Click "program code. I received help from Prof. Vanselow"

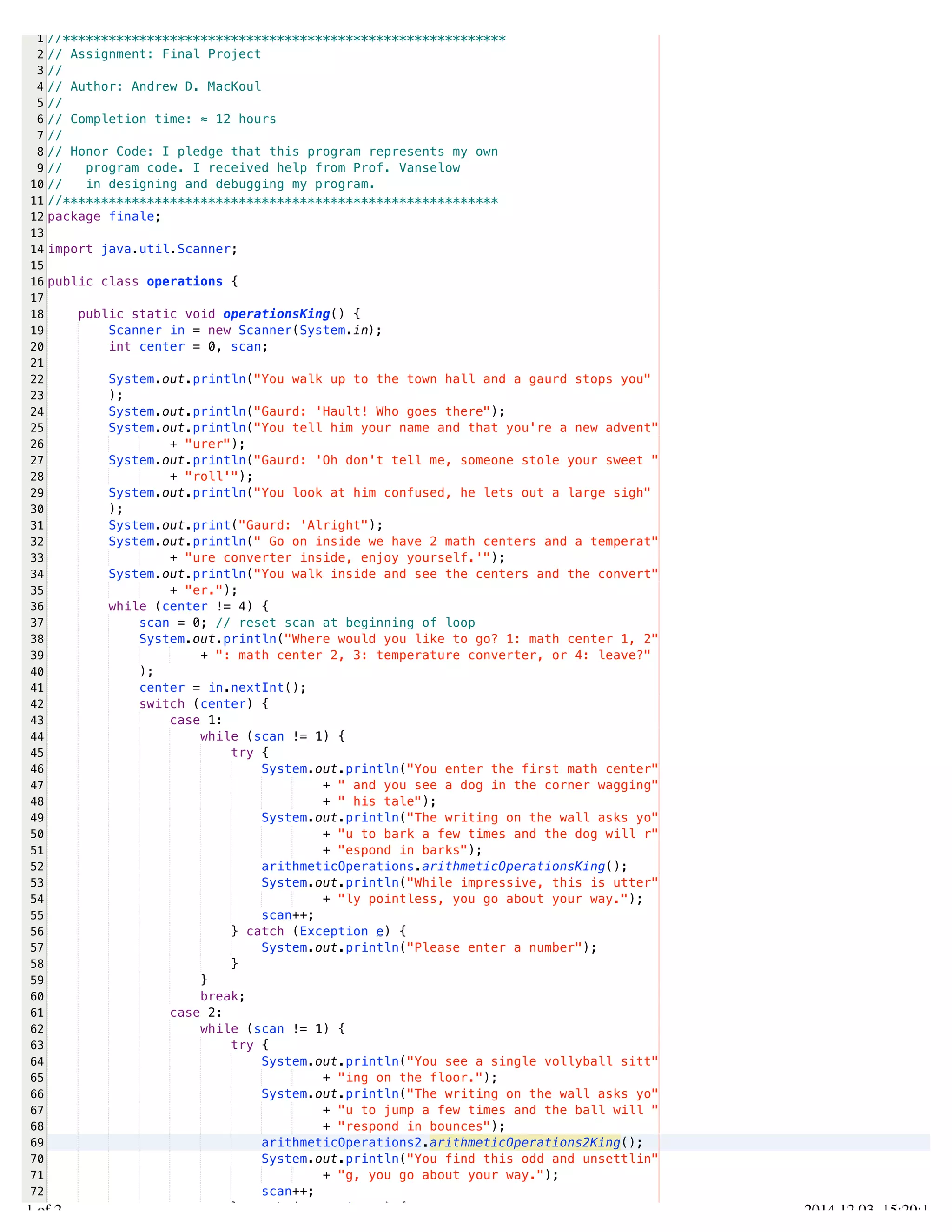(x=273, y=168)
